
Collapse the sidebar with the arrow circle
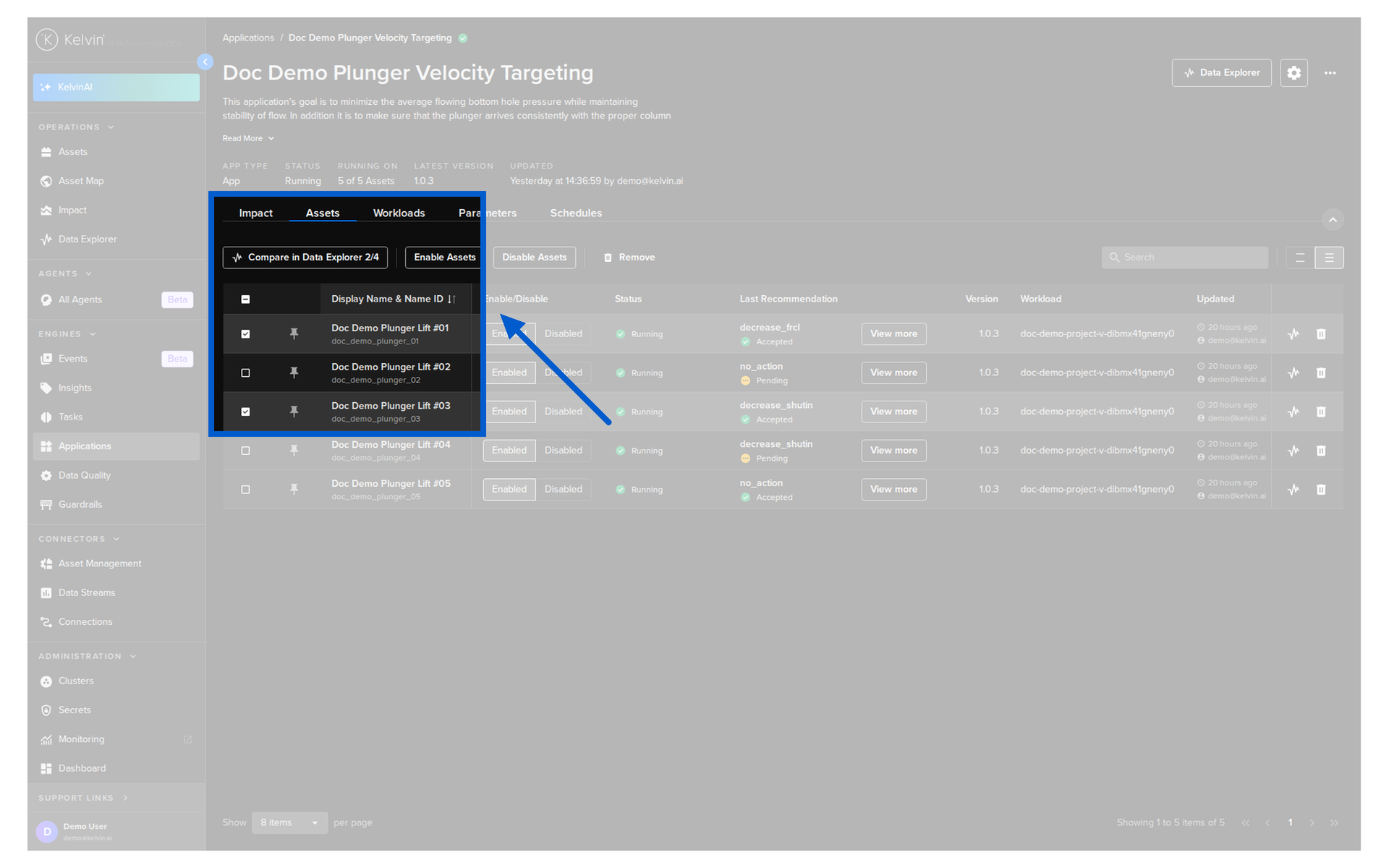tap(205, 62)
